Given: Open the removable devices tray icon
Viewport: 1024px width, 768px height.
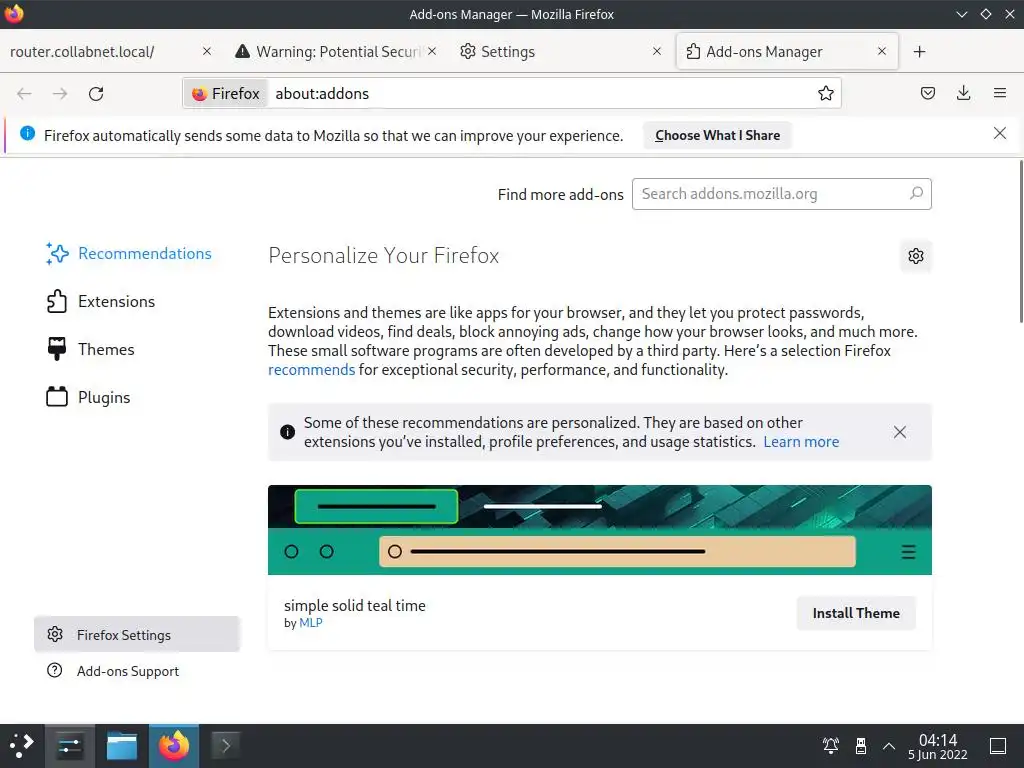Looking at the screenshot, I should click(860, 746).
